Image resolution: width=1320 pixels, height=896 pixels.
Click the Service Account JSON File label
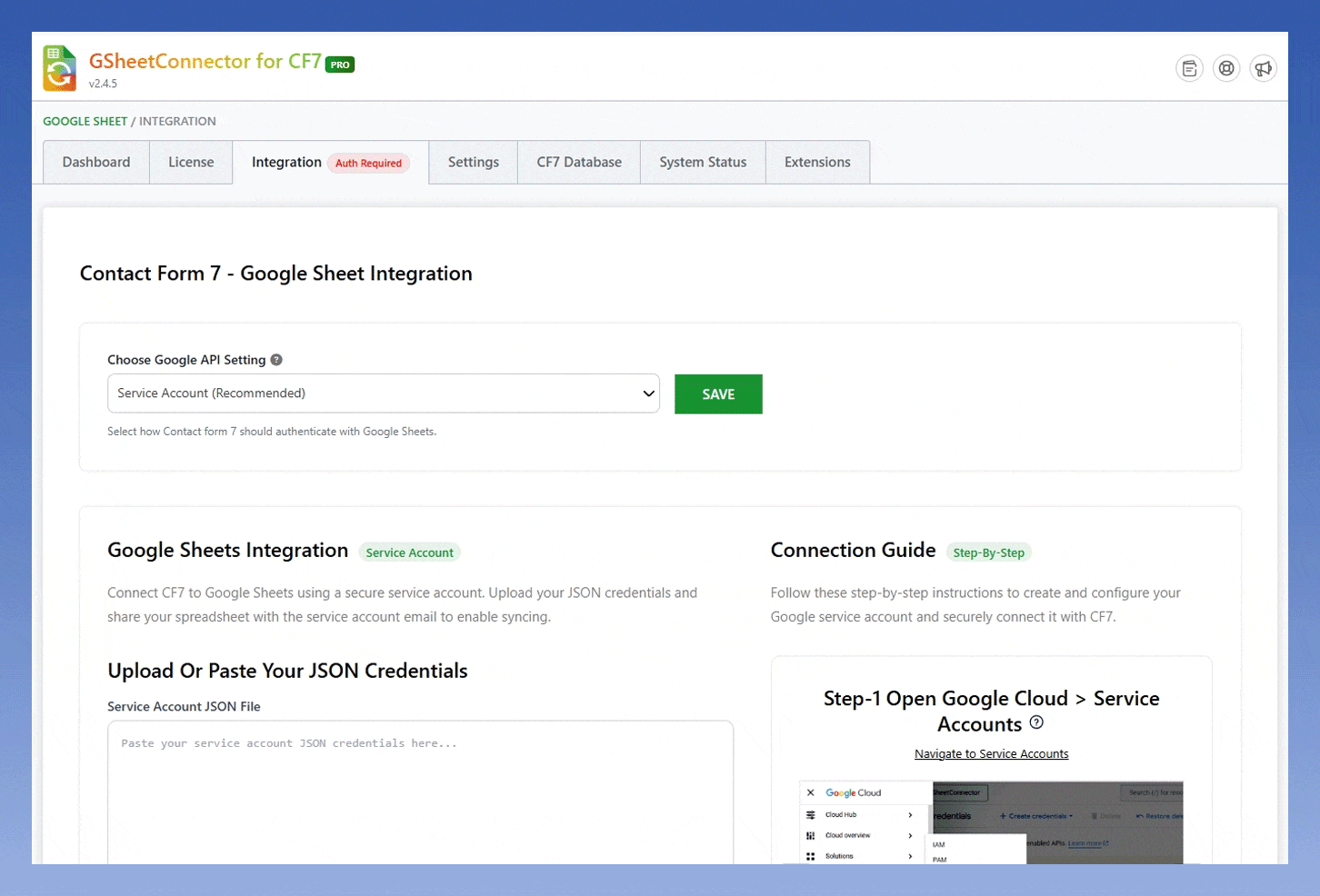(184, 706)
